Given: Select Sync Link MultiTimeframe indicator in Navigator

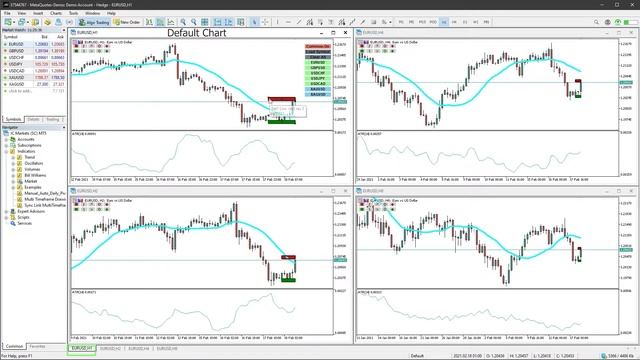Looking at the screenshot, I should 45,205.
